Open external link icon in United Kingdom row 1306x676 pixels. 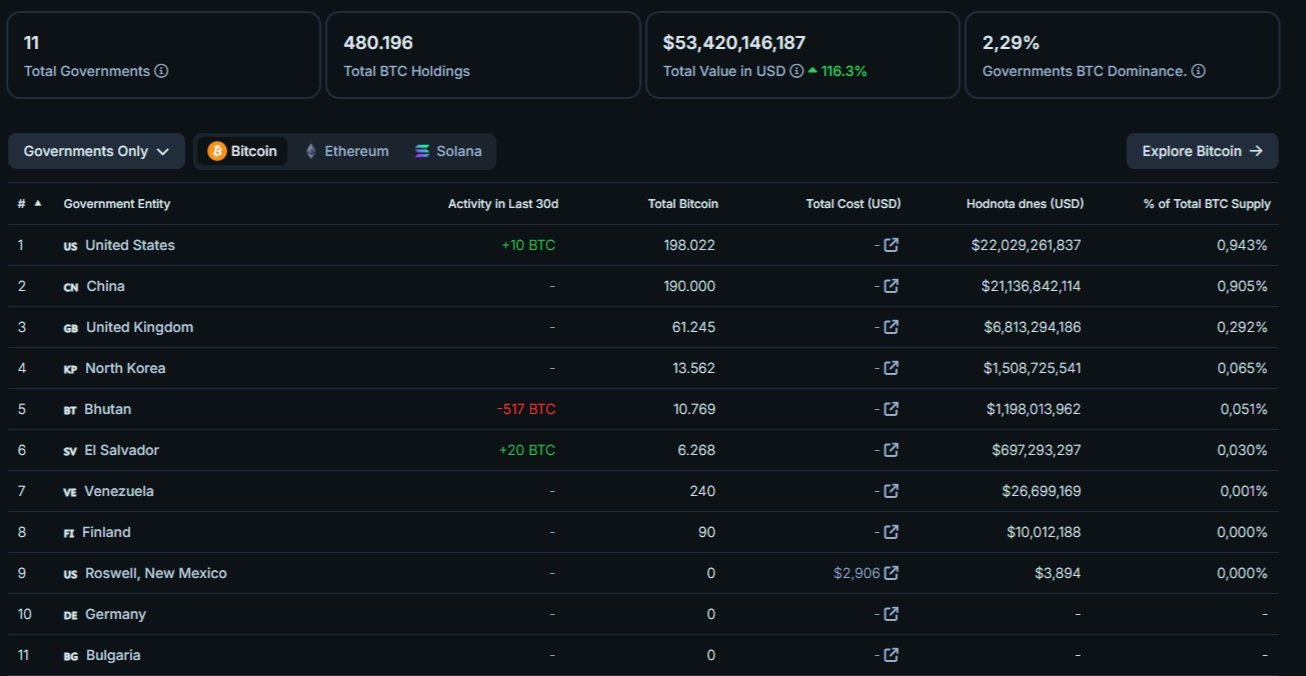[x=891, y=327]
